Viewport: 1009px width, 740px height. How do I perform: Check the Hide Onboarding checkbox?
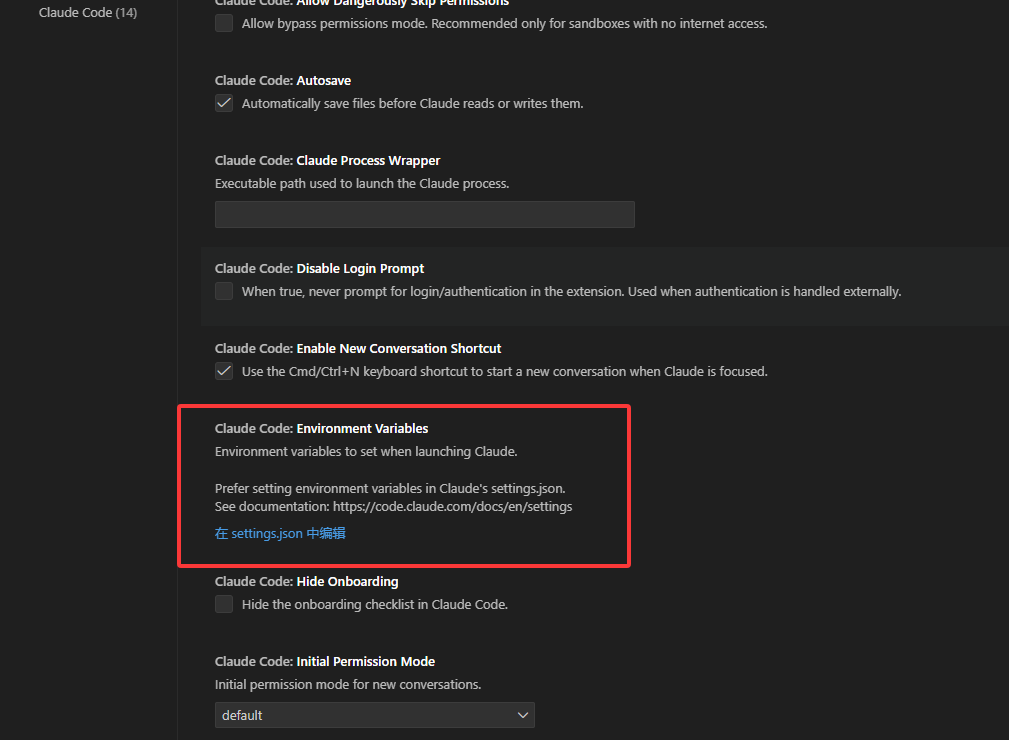pos(224,604)
